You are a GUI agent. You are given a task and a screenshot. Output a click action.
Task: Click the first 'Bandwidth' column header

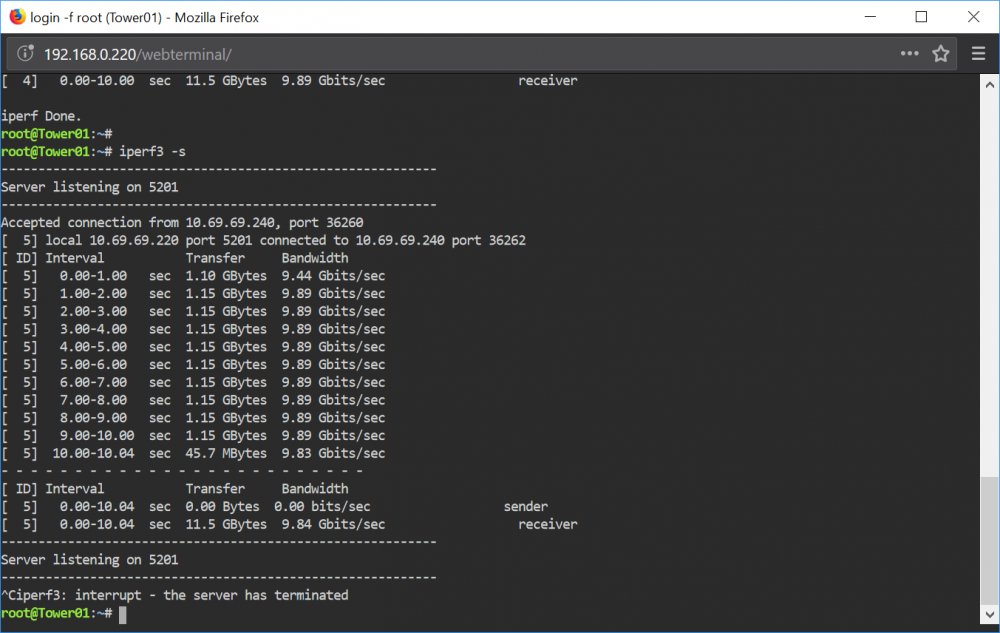pos(315,258)
